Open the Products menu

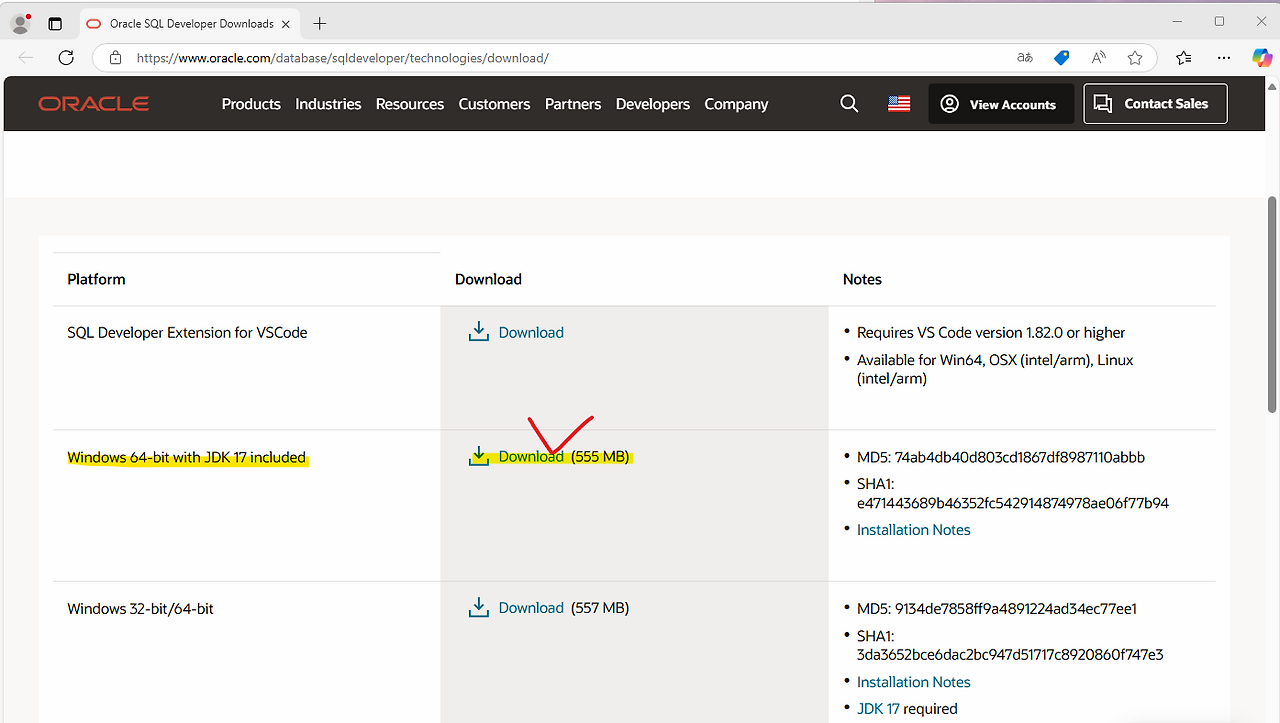click(x=251, y=104)
